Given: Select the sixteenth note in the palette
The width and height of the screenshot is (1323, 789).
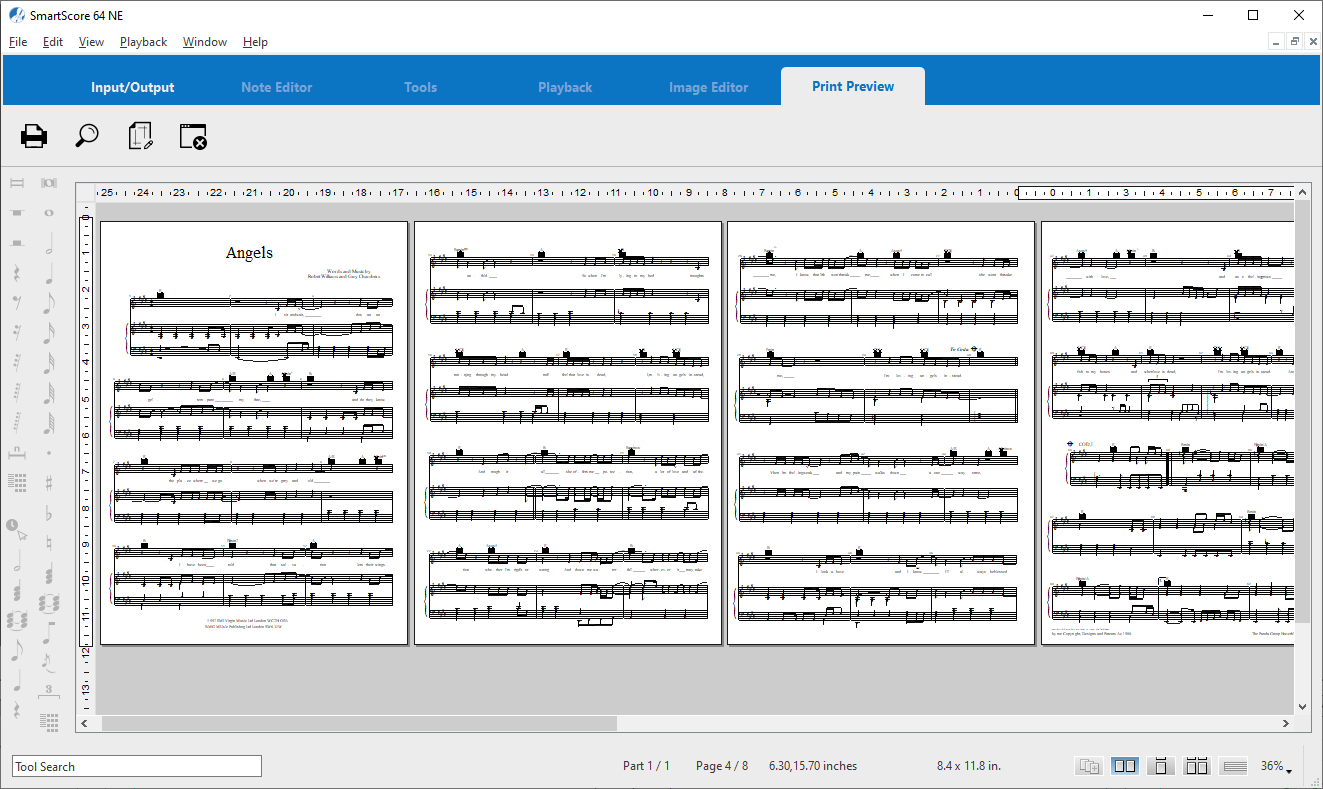Looking at the screenshot, I should tap(48, 332).
